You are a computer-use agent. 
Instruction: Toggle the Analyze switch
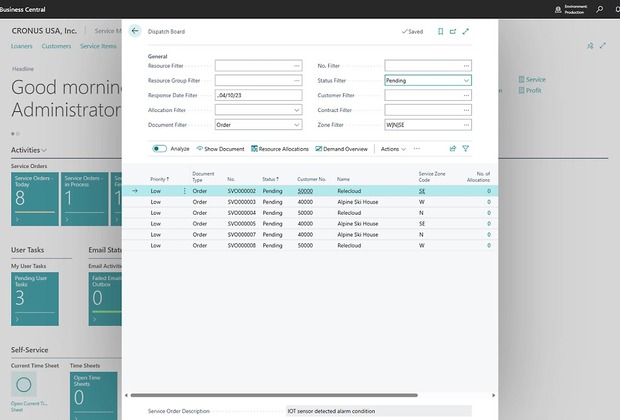(159, 149)
